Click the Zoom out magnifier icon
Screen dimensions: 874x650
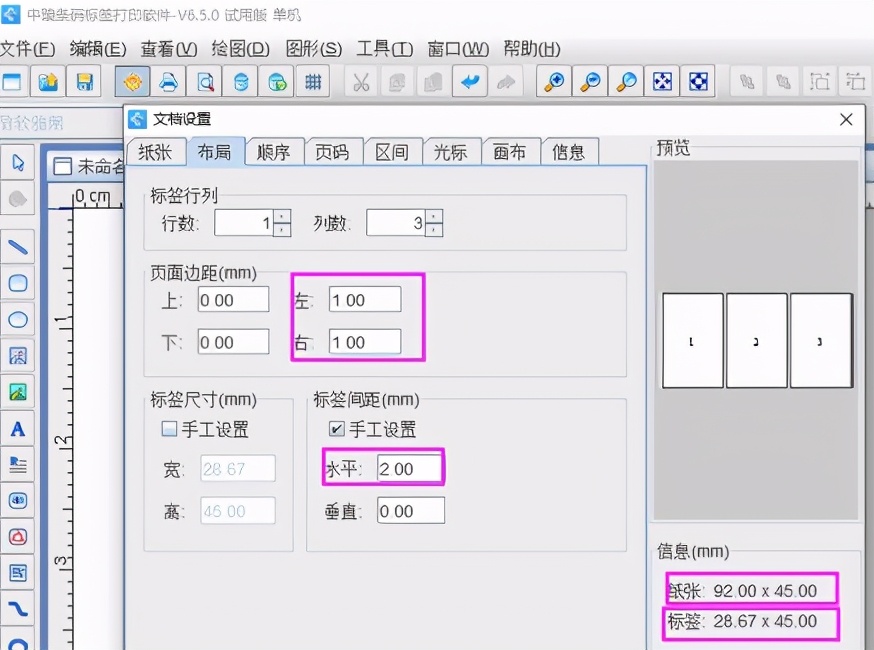click(x=590, y=82)
